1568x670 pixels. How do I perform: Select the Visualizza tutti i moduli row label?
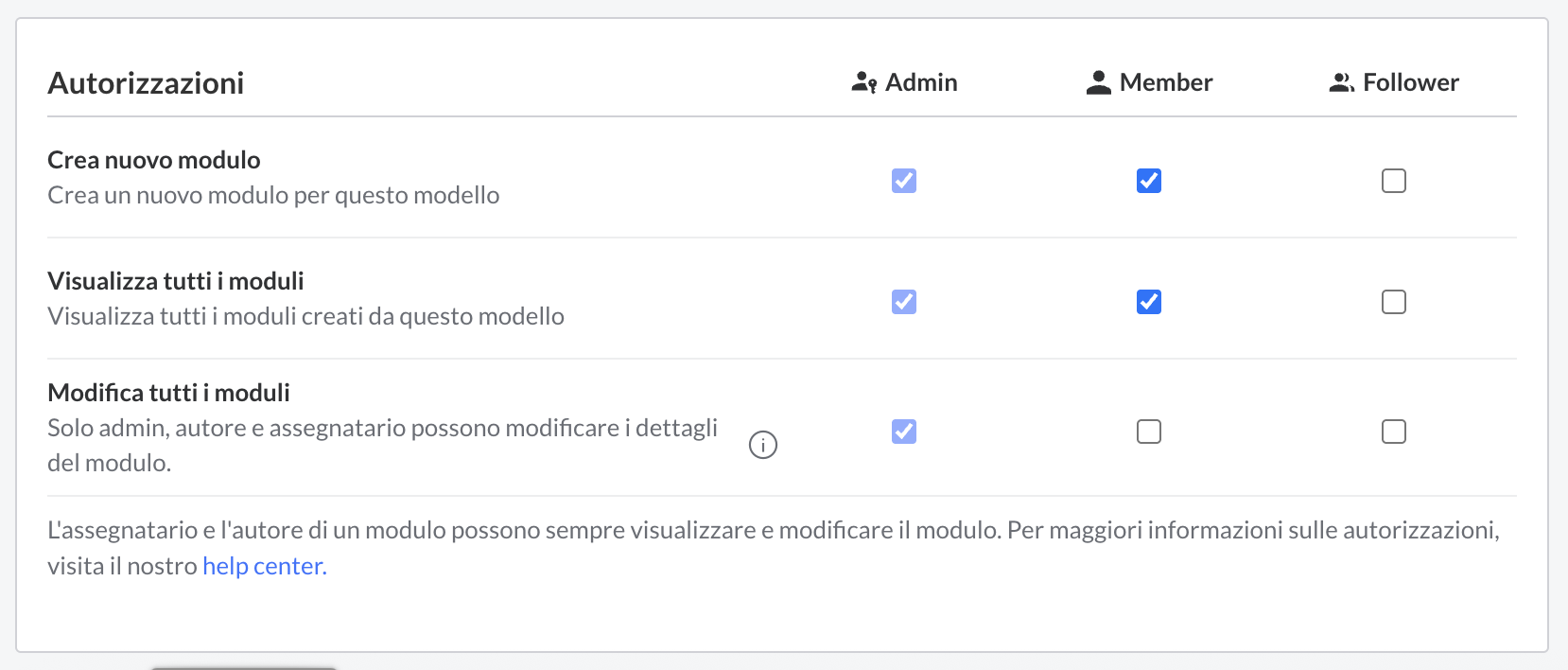click(175, 280)
